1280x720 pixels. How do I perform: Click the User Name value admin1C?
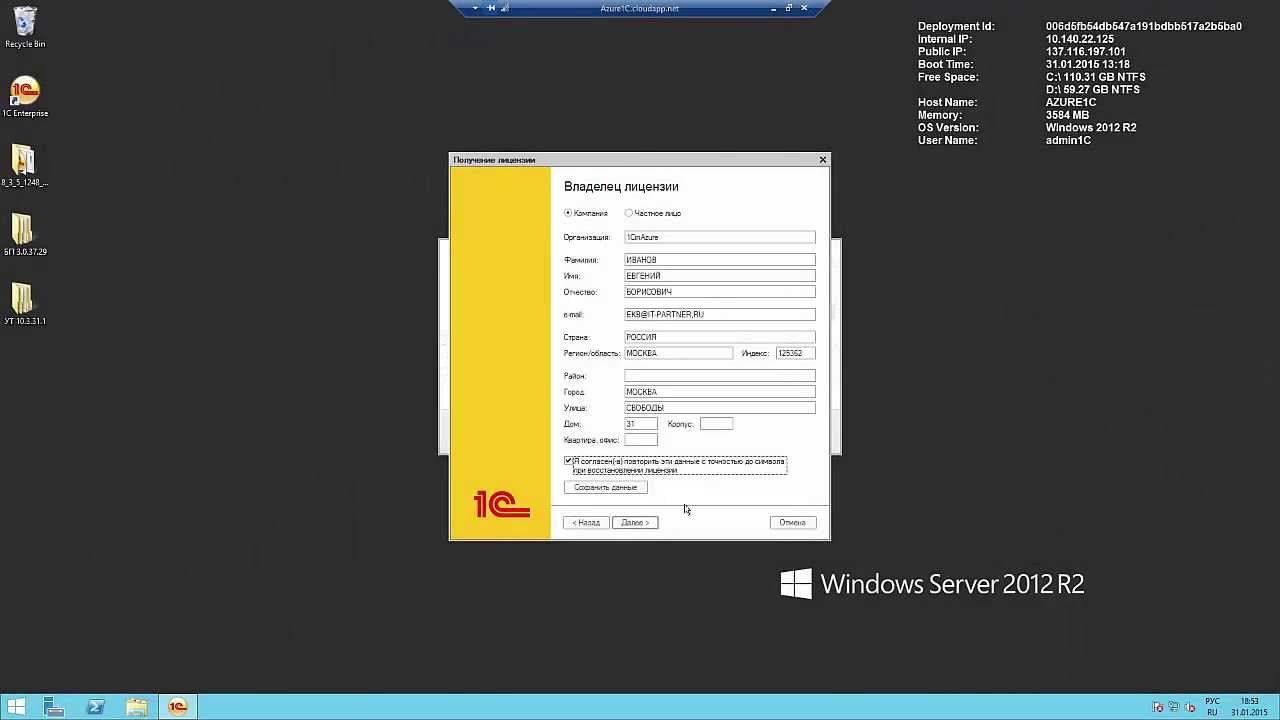pyautogui.click(x=1068, y=140)
